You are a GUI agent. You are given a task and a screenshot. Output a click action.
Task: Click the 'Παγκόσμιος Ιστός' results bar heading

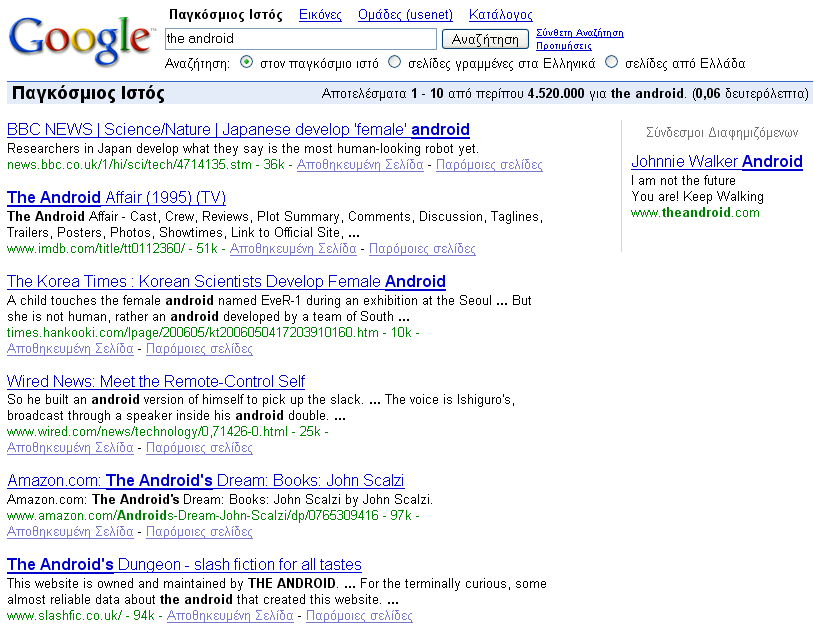click(x=88, y=93)
